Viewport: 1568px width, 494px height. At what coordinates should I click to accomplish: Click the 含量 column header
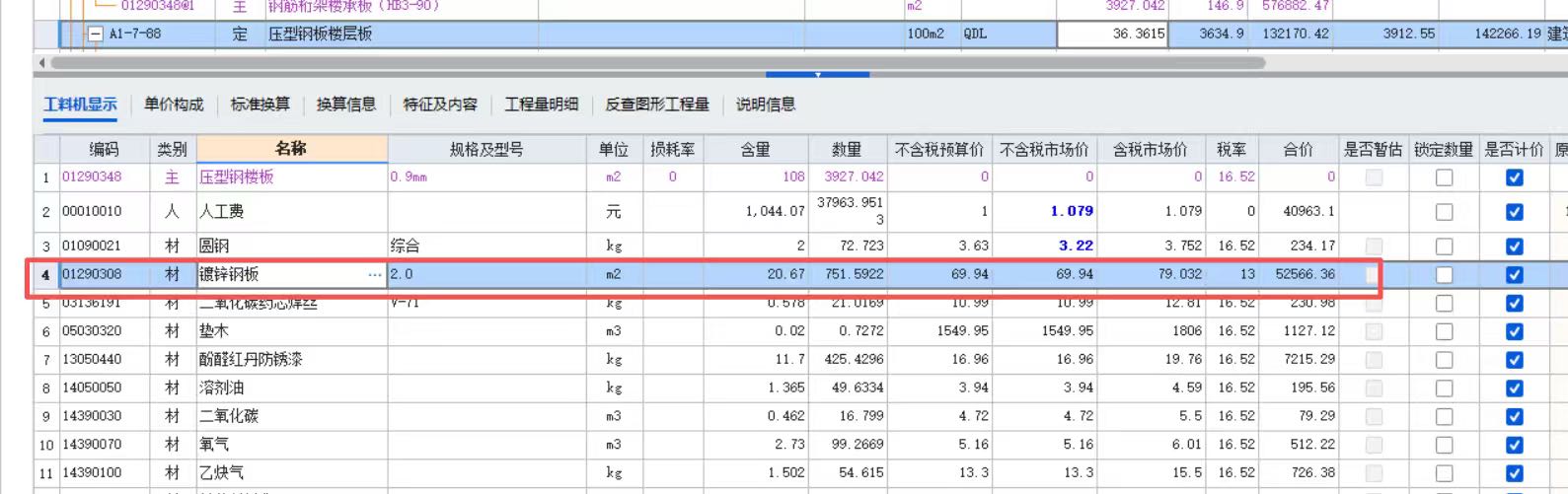coord(755,149)
